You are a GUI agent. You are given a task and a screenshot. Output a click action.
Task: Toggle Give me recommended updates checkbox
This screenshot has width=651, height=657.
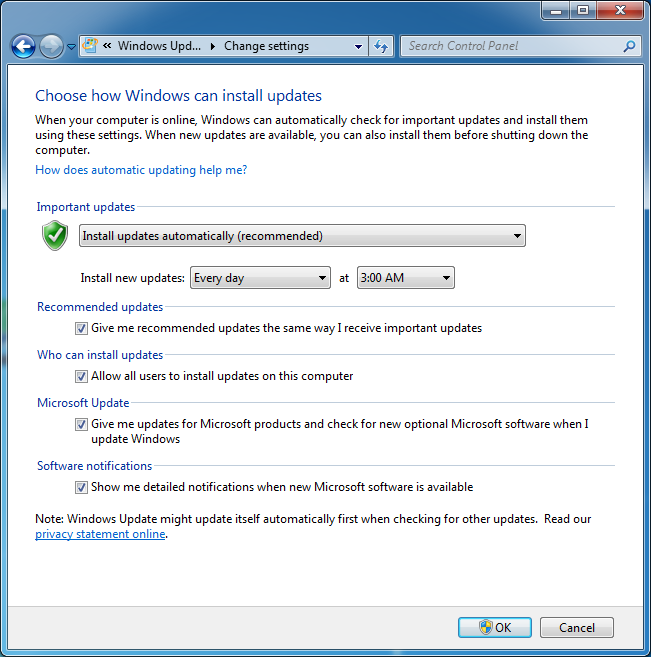point(81,328)
